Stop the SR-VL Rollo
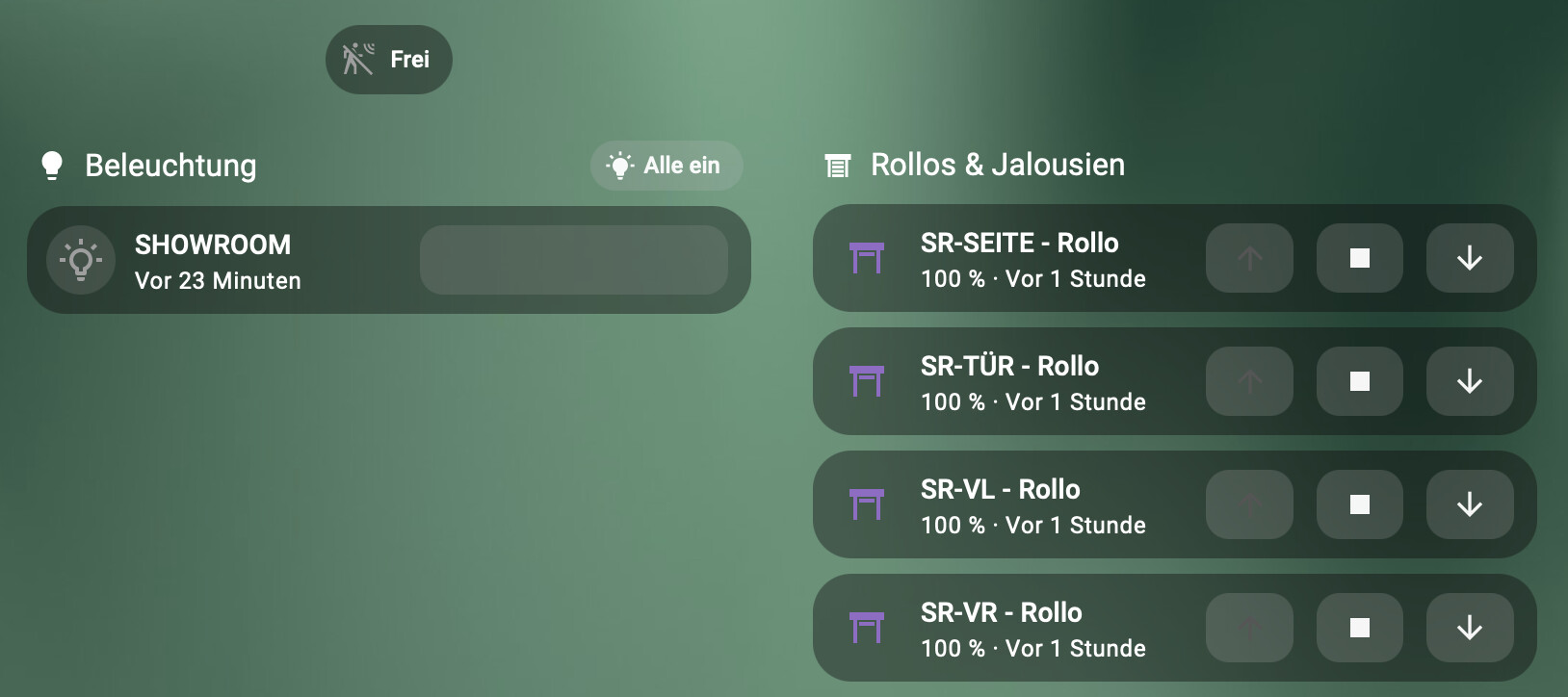The height and width of the screenshot is (697, 1568). (1360, 504)
